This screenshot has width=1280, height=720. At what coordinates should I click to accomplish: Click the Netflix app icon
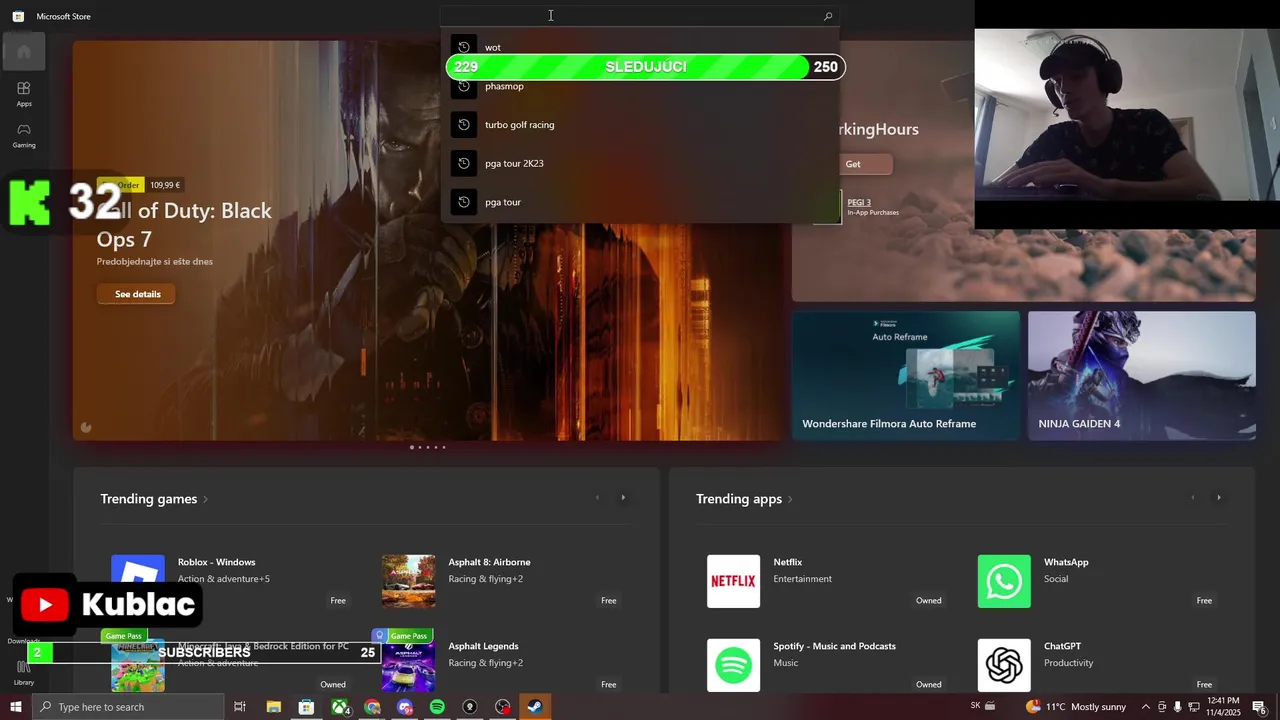pyautogui.click(x=733, y=581)
